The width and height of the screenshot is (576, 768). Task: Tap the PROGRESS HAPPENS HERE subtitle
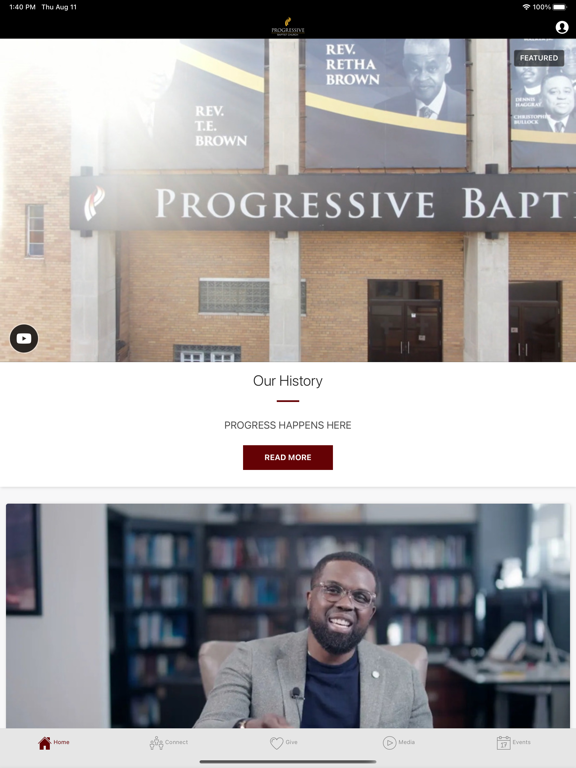coord(288,425)
